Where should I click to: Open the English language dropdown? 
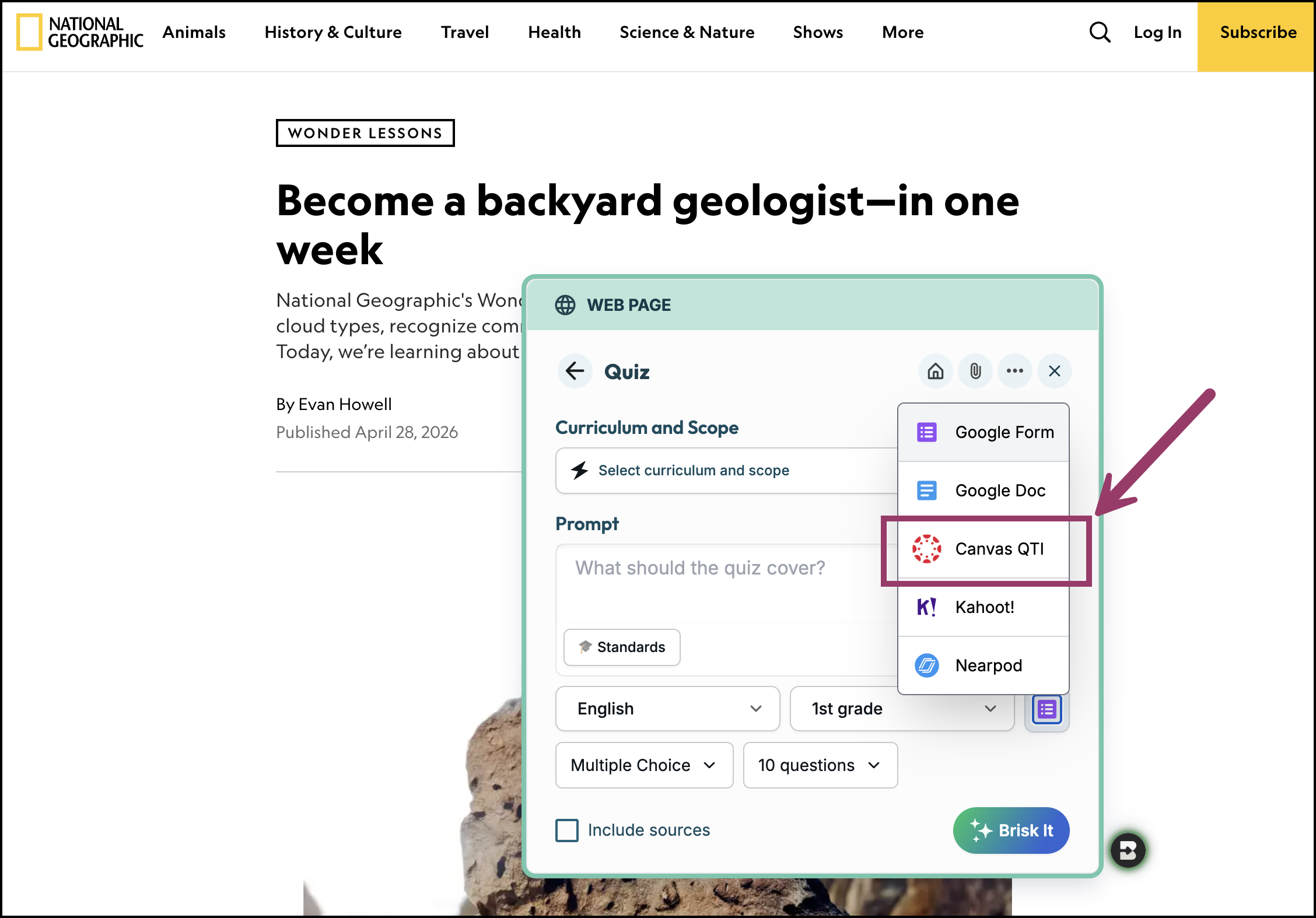point(668,709)
